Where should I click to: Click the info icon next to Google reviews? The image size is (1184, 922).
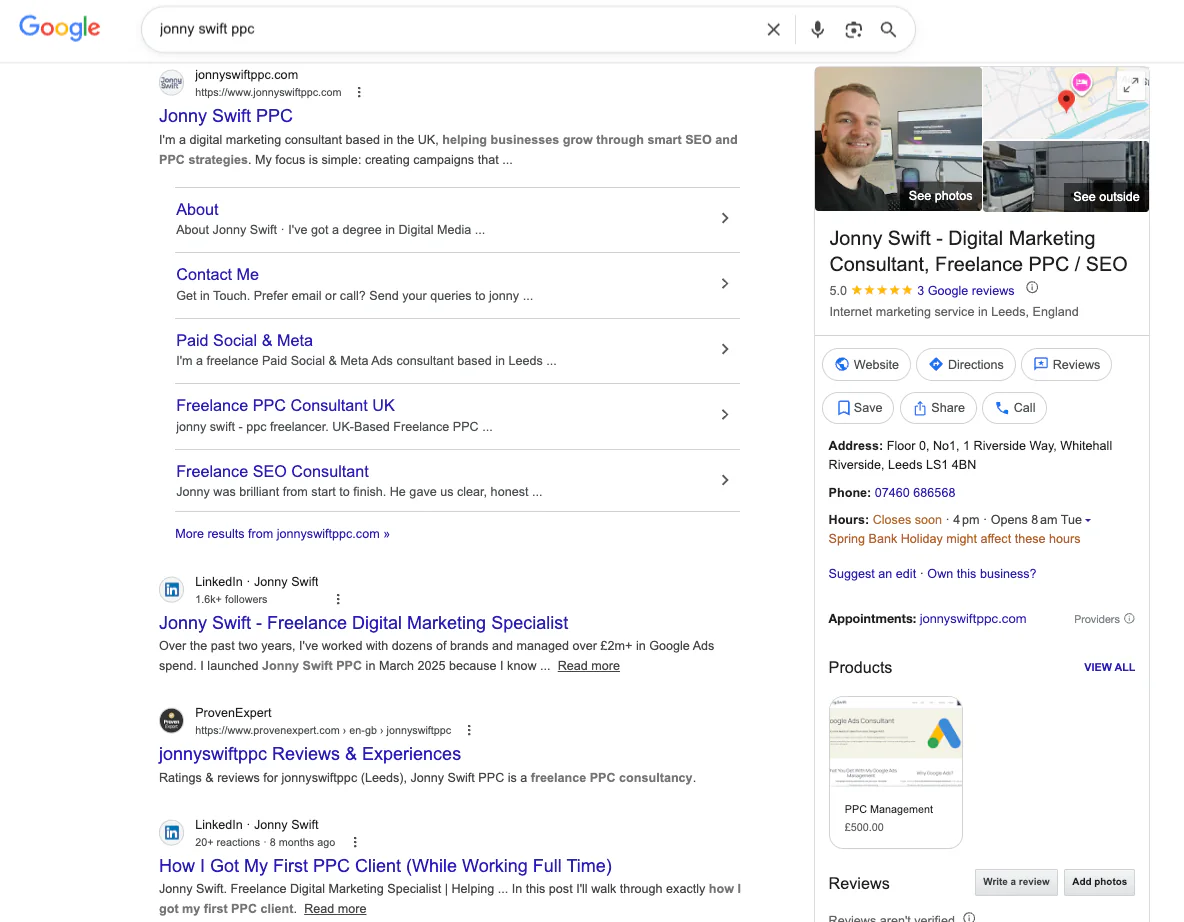1031,288
